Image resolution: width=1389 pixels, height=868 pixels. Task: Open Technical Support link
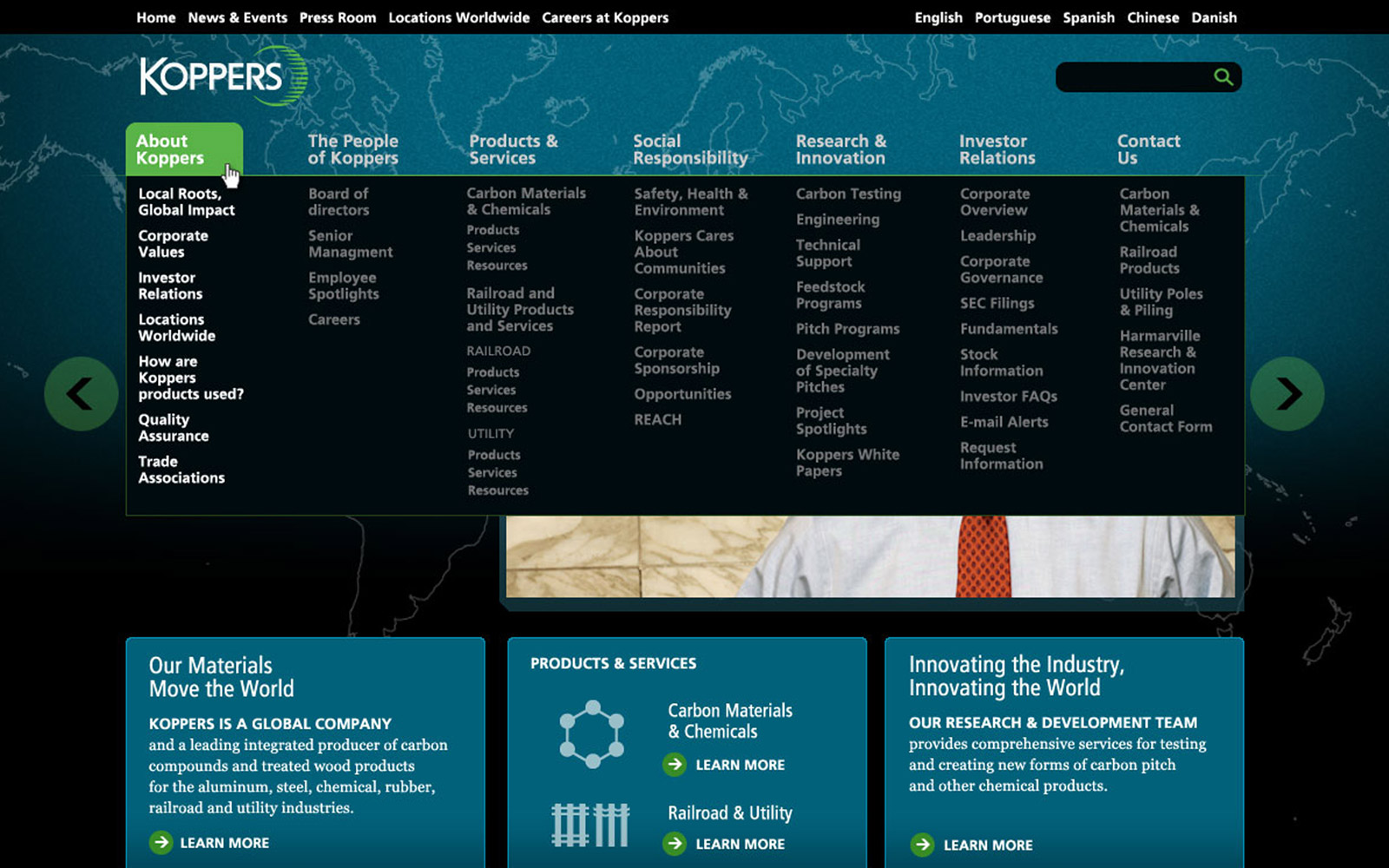828,253
